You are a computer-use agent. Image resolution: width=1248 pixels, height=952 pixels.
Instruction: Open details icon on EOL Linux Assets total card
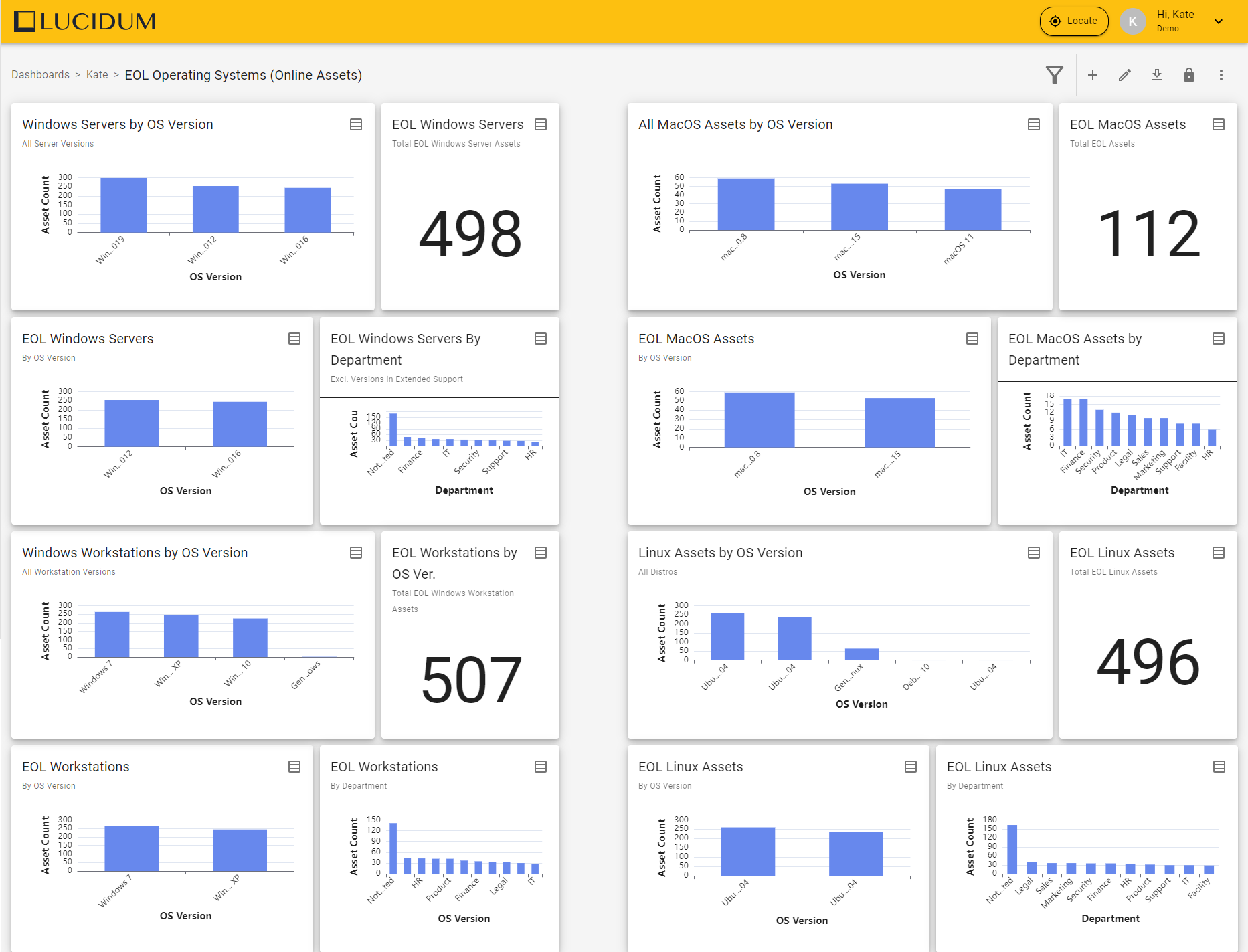coord(1219,553)
